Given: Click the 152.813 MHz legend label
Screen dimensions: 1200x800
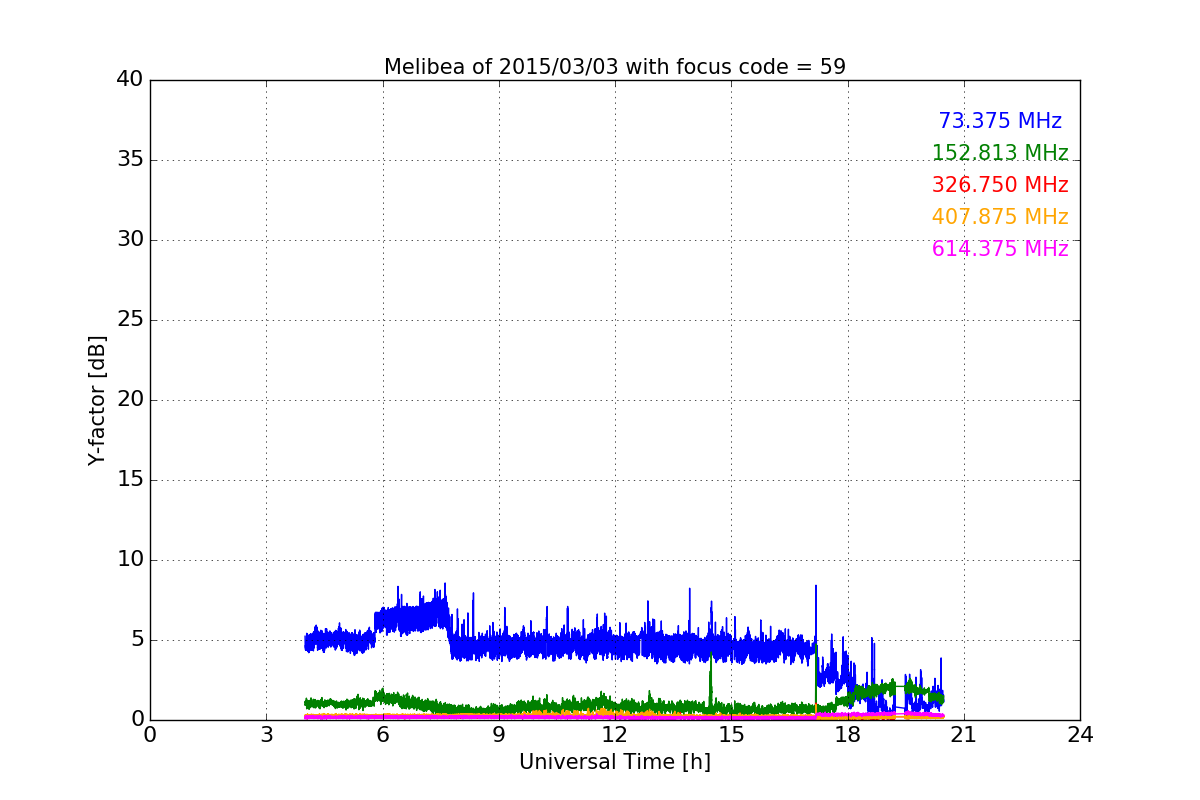Looking at the screenshot, I should [1000, 153].
